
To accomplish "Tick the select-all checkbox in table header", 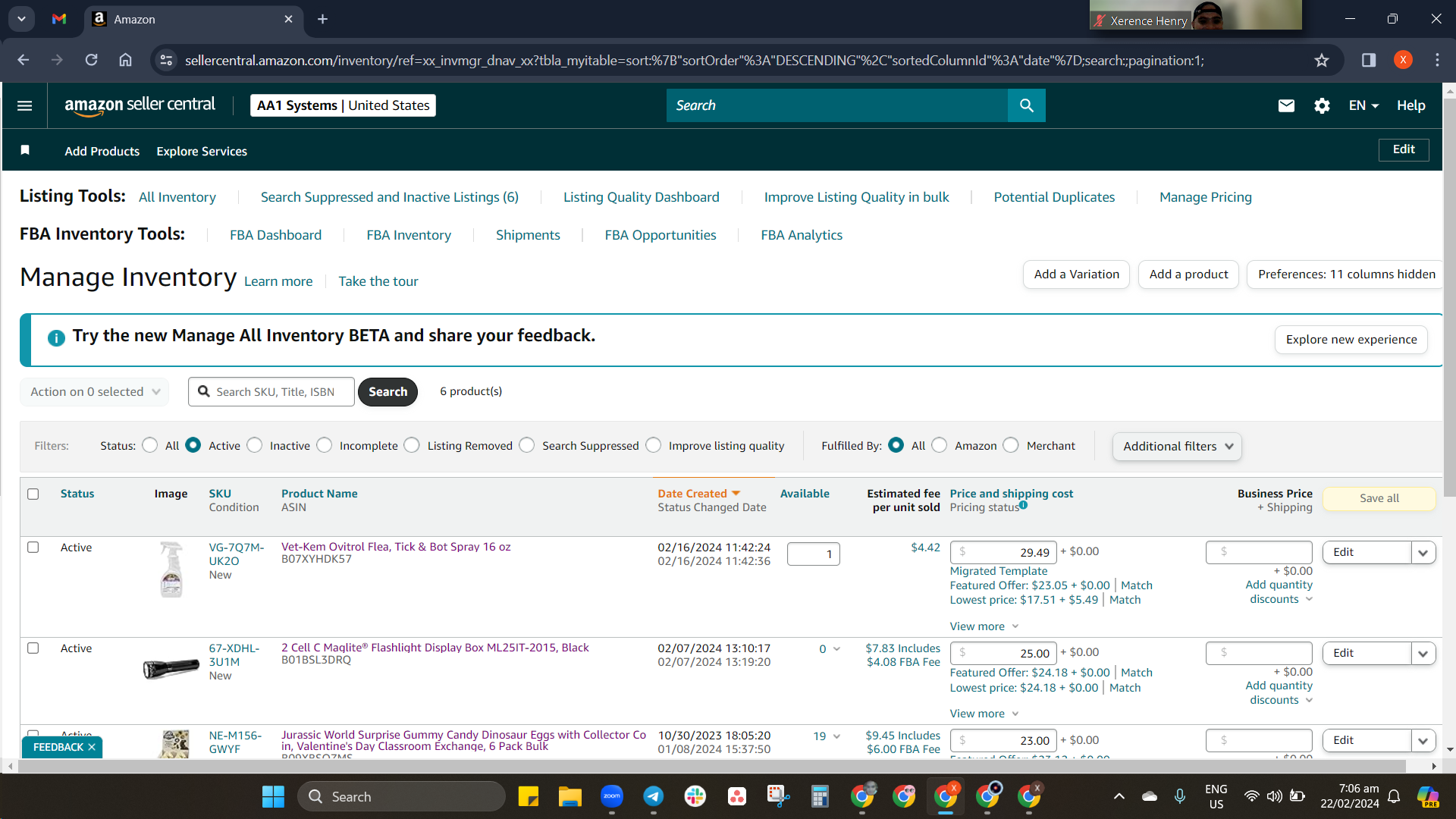I will pyautogui.click(x=33, y=494).
